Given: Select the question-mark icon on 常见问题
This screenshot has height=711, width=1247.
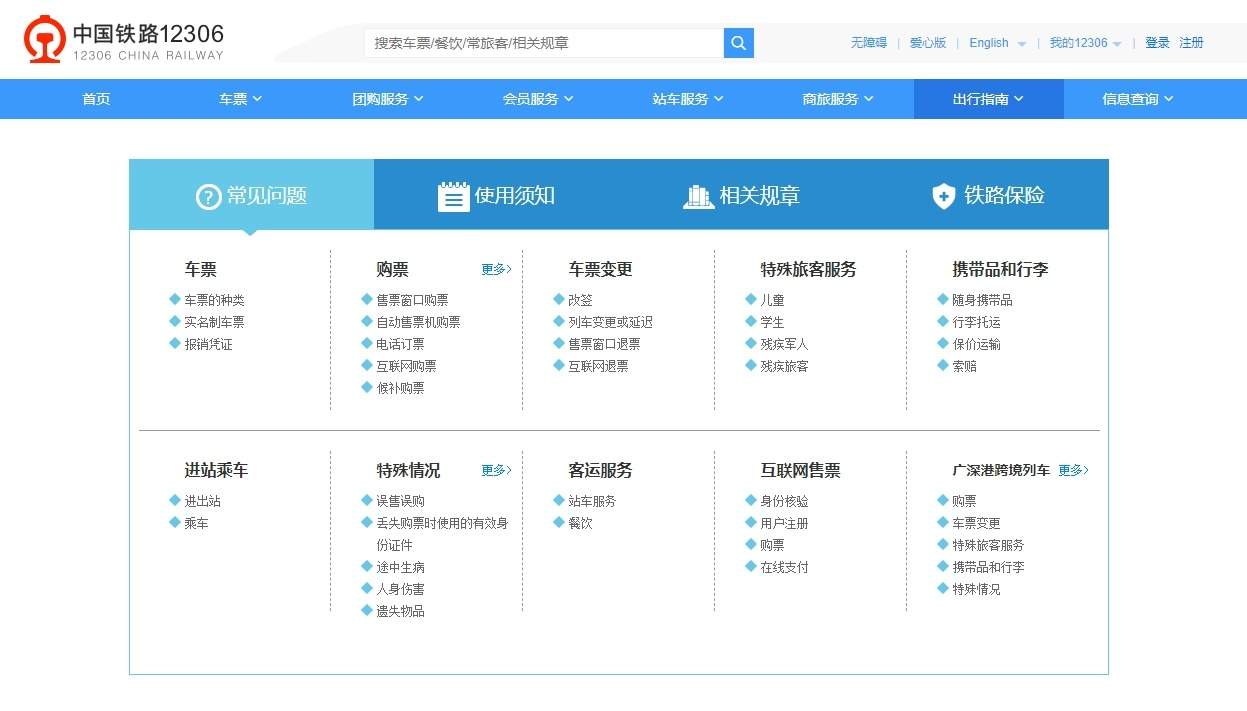Looking at the screenshot, I should click(x=207, y=196).
